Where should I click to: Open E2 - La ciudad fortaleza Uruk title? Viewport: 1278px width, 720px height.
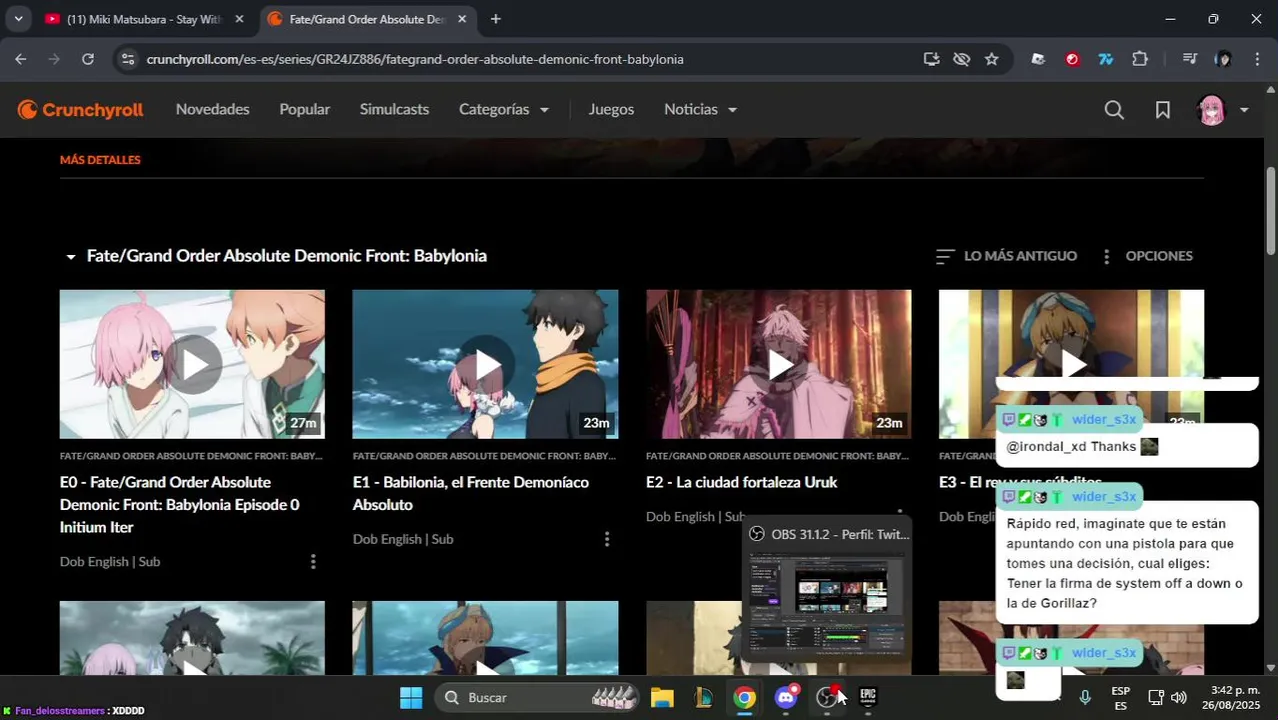click(742, 483)
